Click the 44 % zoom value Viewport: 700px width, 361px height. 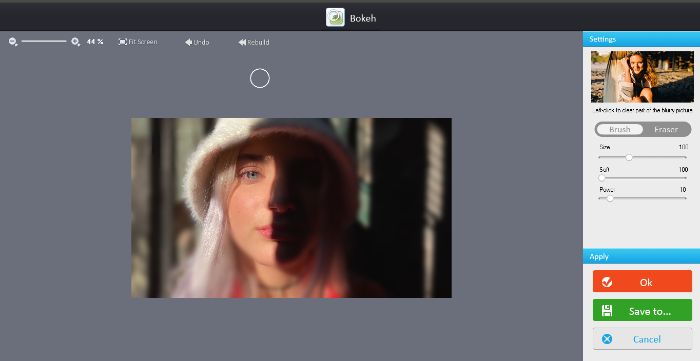point(95,41)
